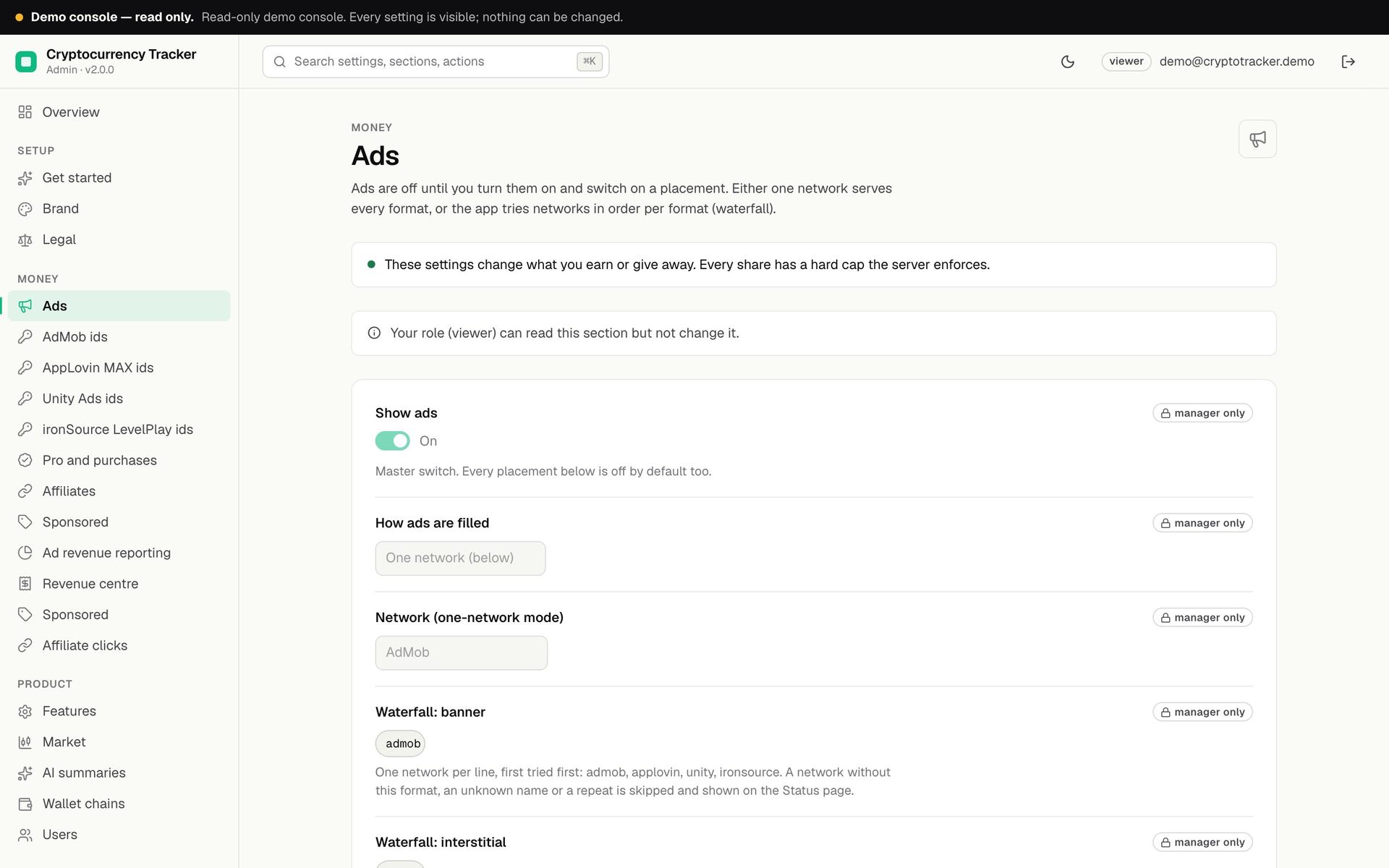The image size is (1389, 868).
Task: Click the search magnifier icon
Action: click(279, 61)
